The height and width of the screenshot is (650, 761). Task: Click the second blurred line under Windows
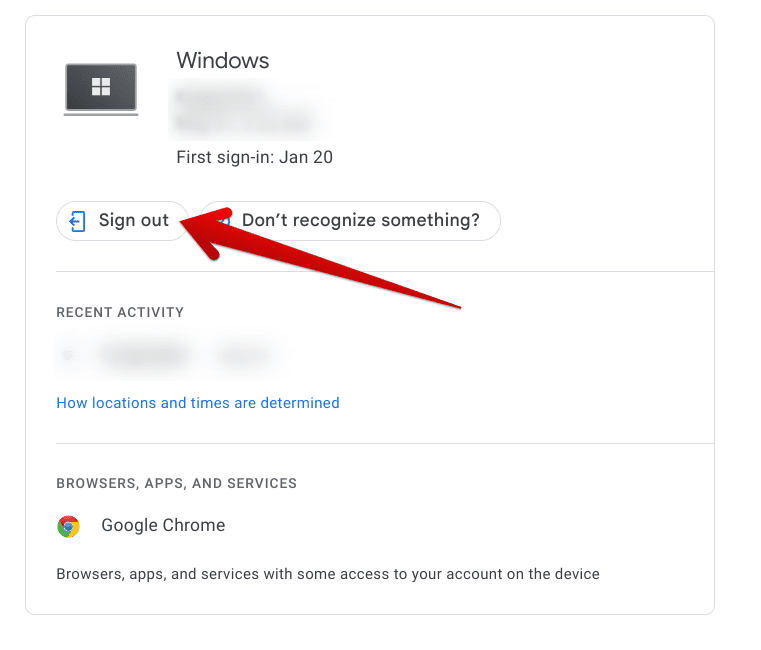[243, 124]
